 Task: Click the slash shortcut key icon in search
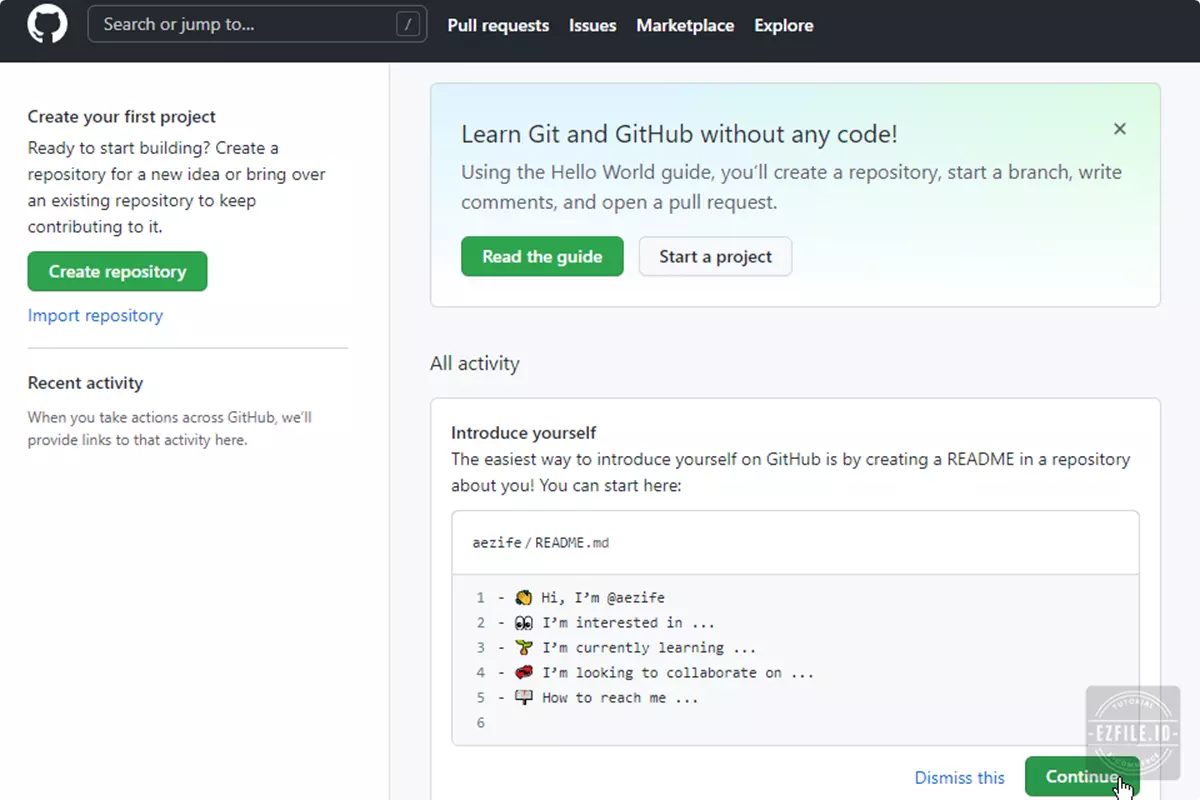tap(406, 25)
